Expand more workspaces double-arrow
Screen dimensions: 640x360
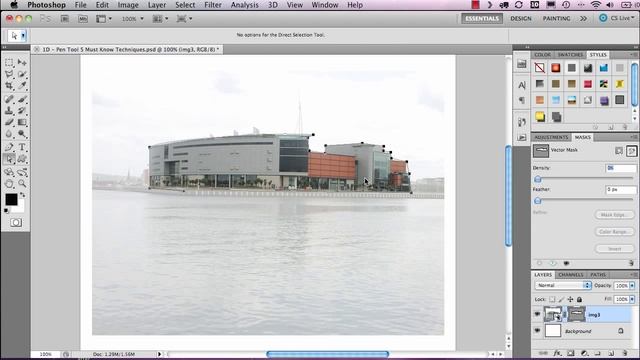tap(583, 18)
